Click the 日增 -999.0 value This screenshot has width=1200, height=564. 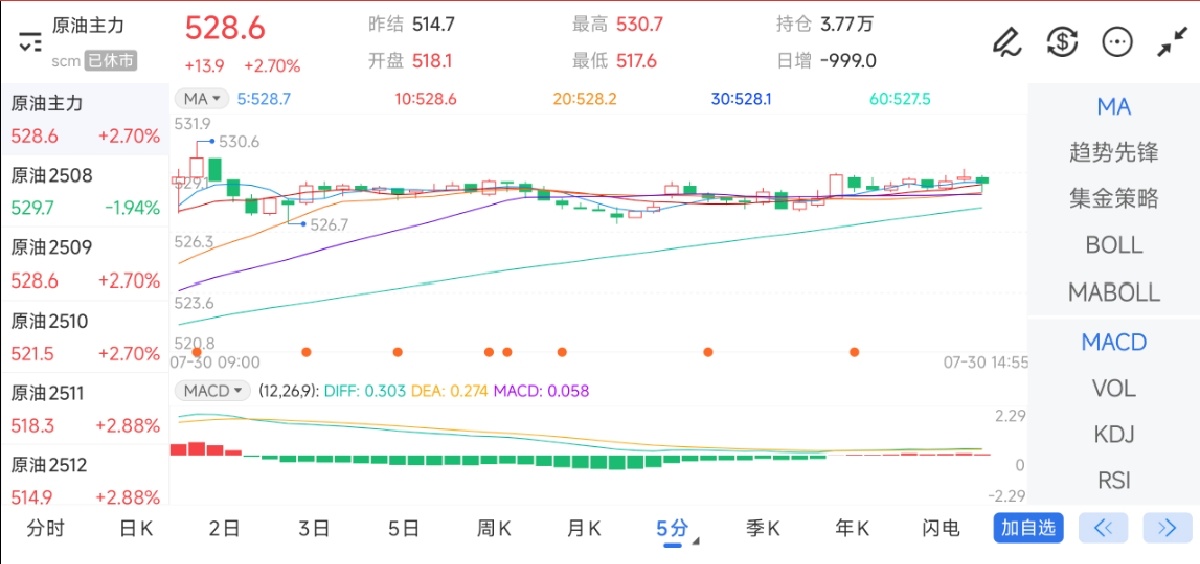tap(848, 61)
